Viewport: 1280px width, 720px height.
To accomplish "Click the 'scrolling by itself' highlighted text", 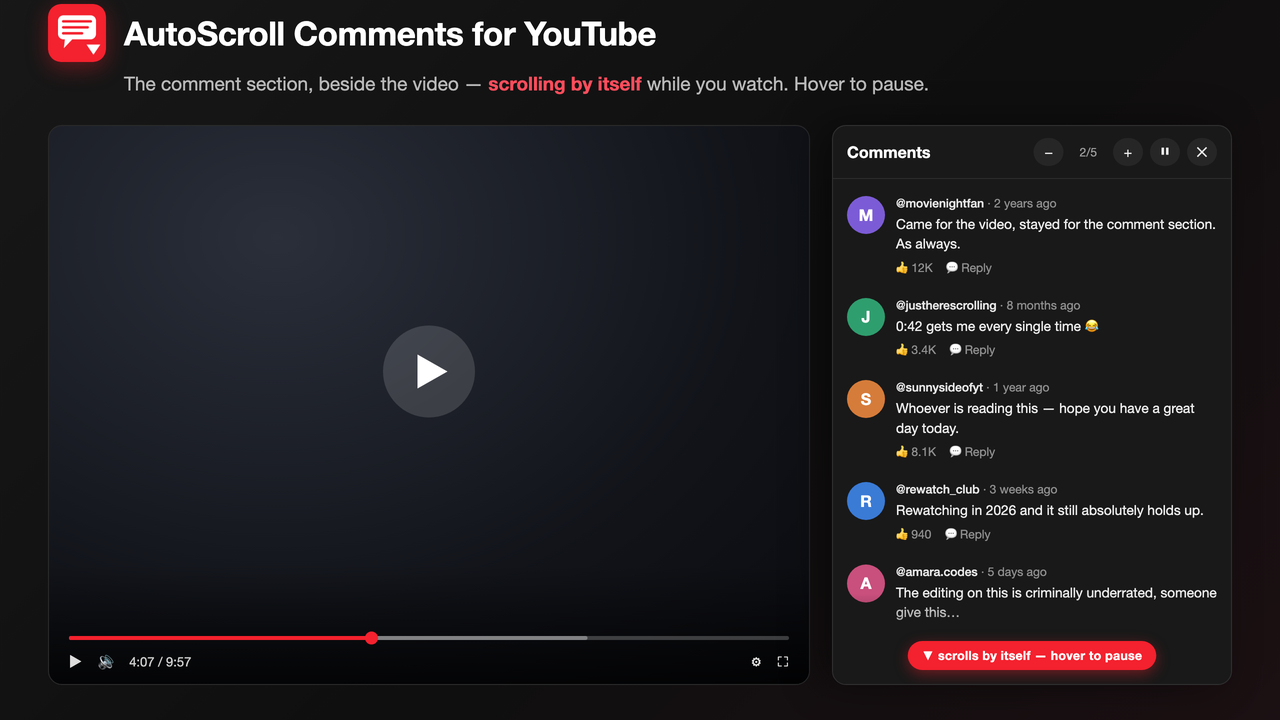I will pyautogui.click(x=565, y=84).
